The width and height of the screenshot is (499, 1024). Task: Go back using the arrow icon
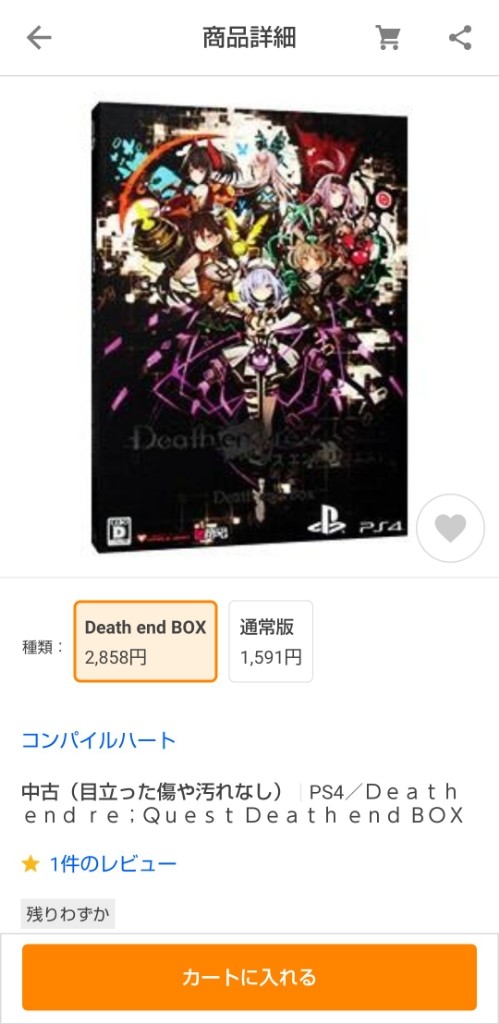click(x=39, y=38)
